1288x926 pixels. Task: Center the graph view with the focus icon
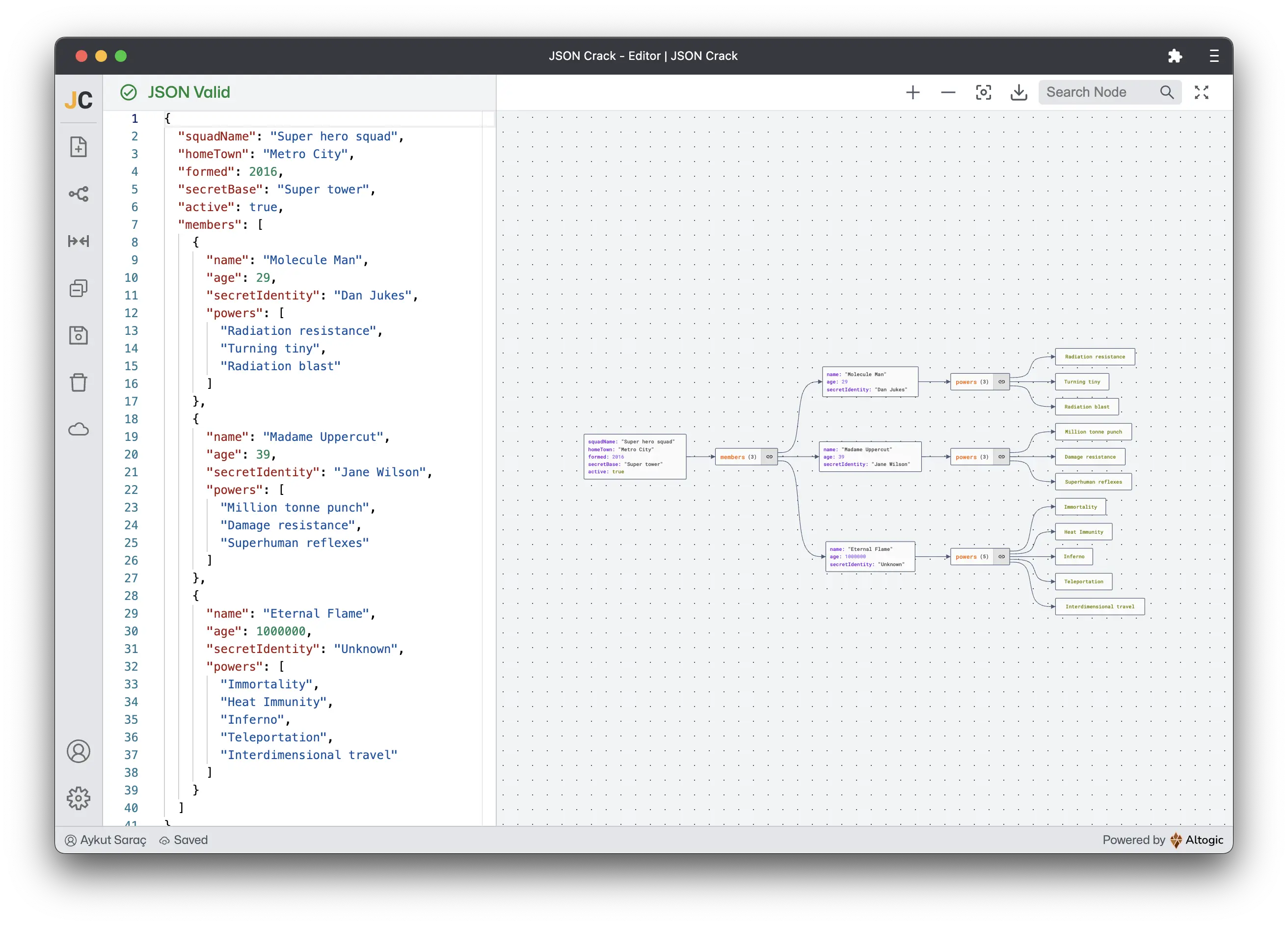click(x=984, y=93)
